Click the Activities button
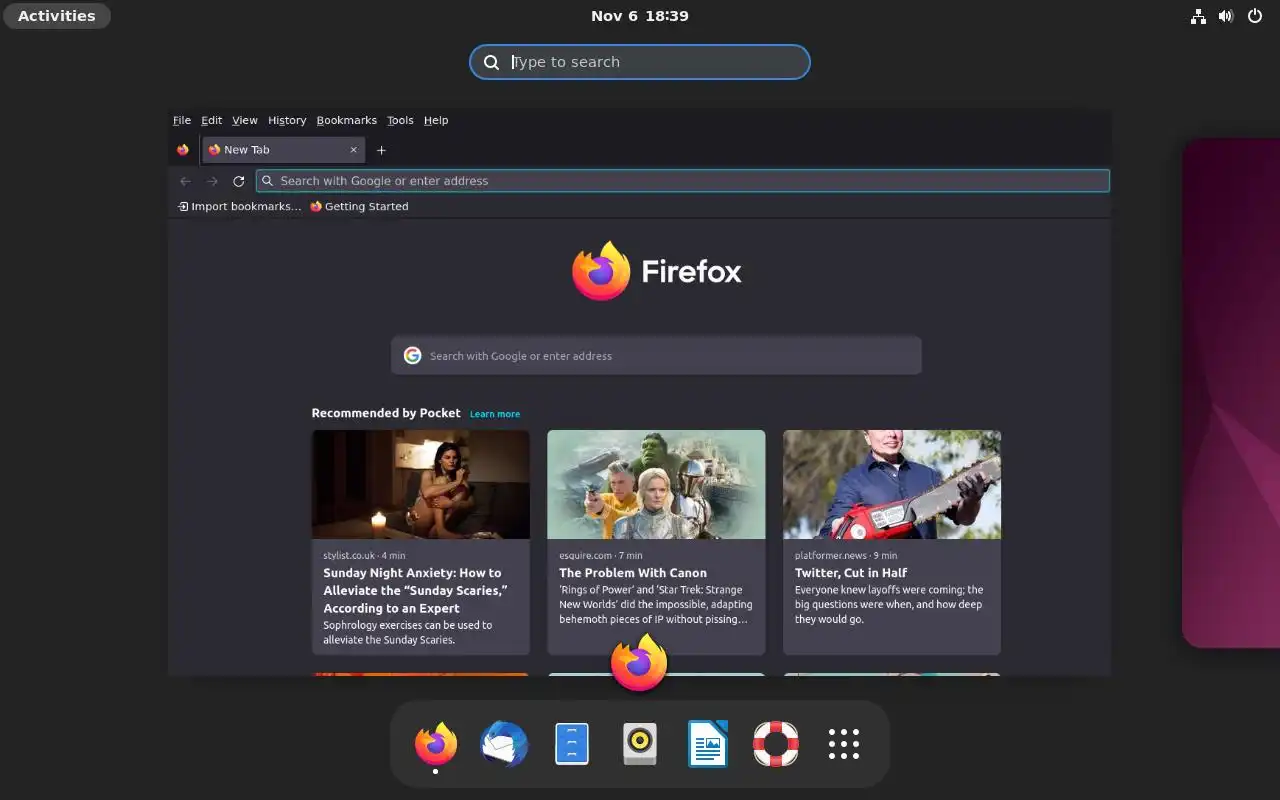Screen dimensions: 1280x800 pos(57,16)
